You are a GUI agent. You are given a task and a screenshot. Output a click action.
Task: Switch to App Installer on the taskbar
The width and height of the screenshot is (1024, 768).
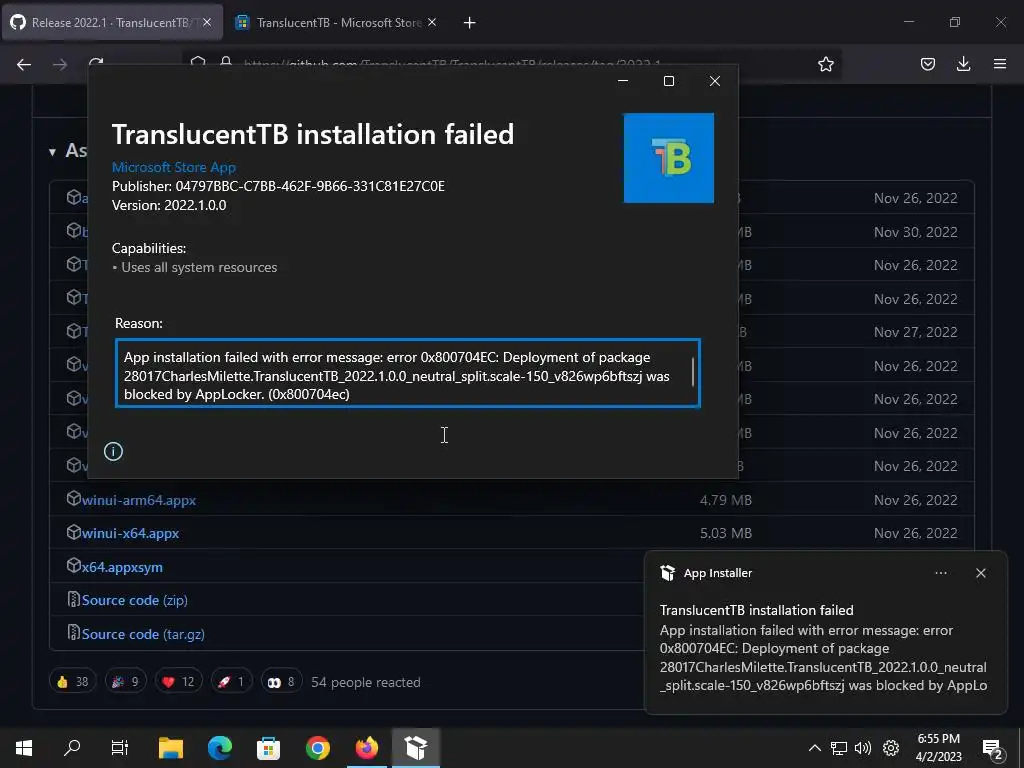(x=416, y=748)
